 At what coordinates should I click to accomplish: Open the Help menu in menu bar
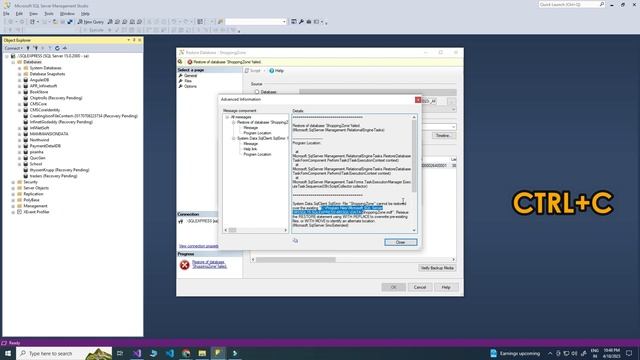(85, 13)
